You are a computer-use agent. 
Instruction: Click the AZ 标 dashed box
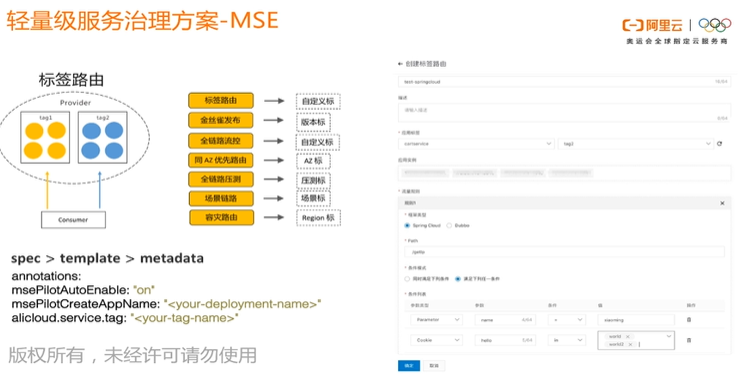tap(313, 161)
